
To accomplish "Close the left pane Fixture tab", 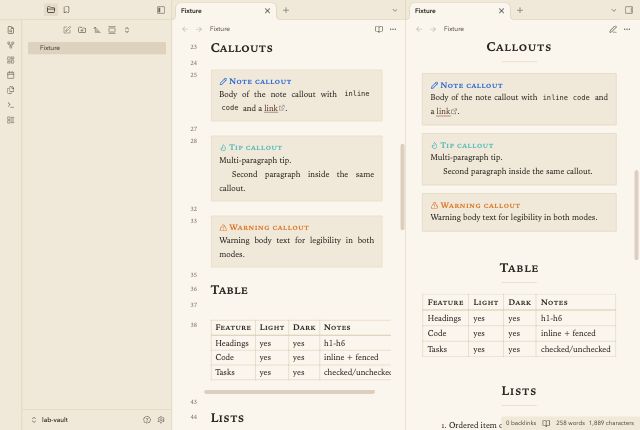I will (x=267, y=11).
